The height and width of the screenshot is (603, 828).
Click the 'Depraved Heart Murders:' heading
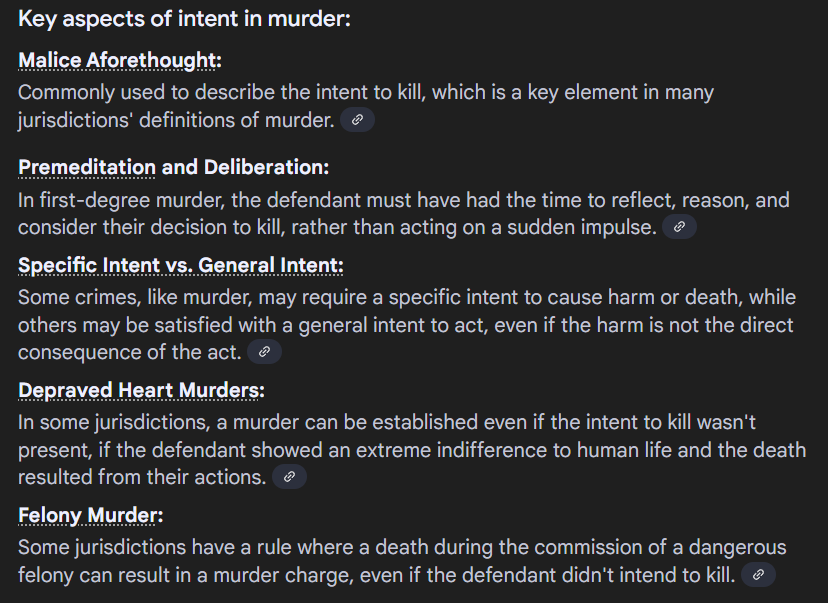point(142,390)
